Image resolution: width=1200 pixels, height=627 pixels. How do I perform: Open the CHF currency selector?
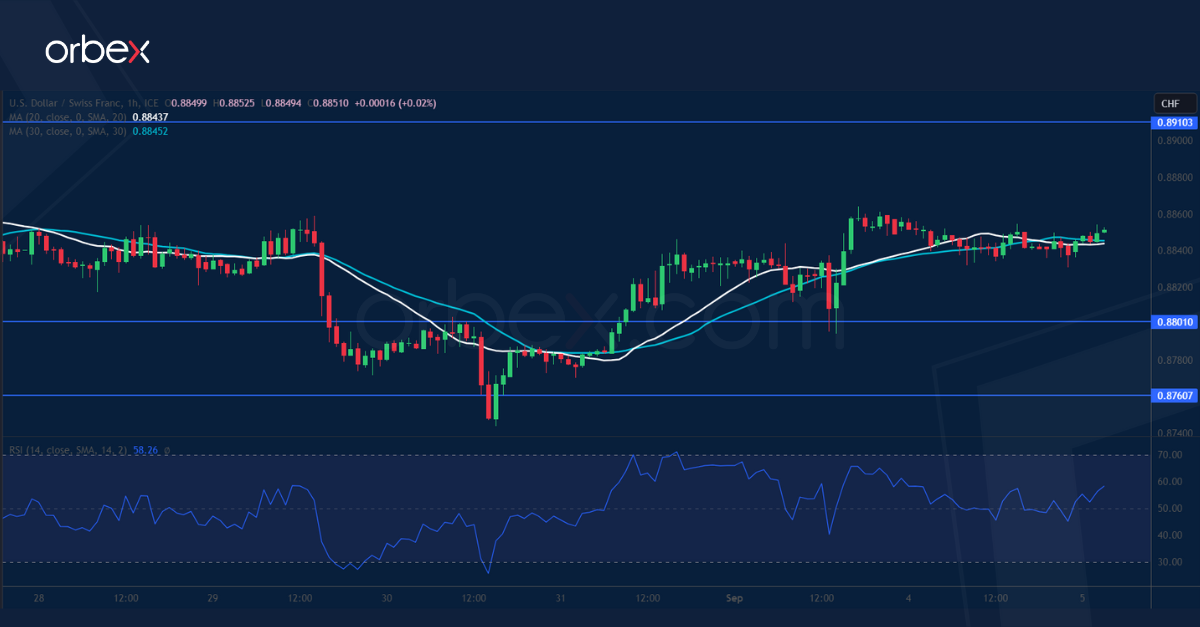(1170, 104)
